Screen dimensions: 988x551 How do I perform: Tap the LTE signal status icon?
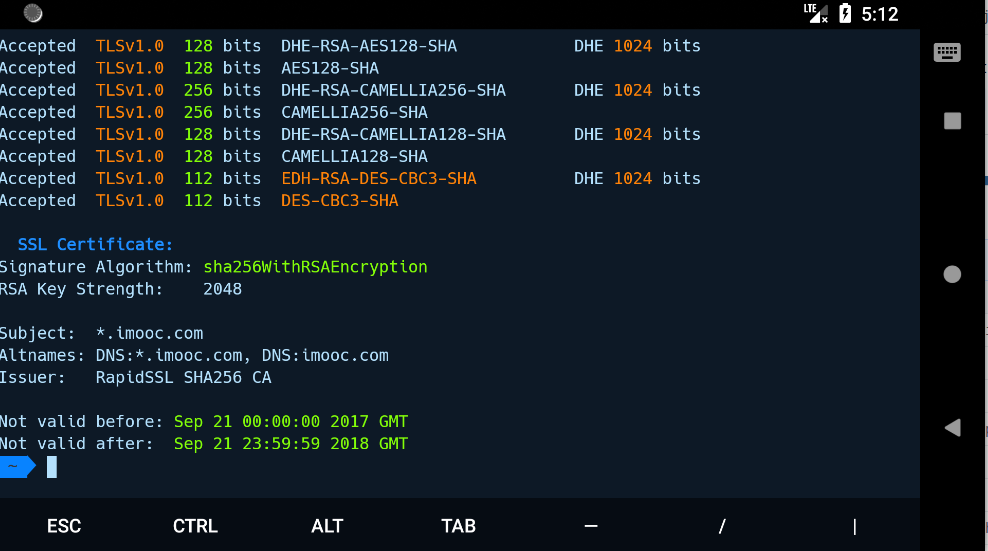(816, 13)
